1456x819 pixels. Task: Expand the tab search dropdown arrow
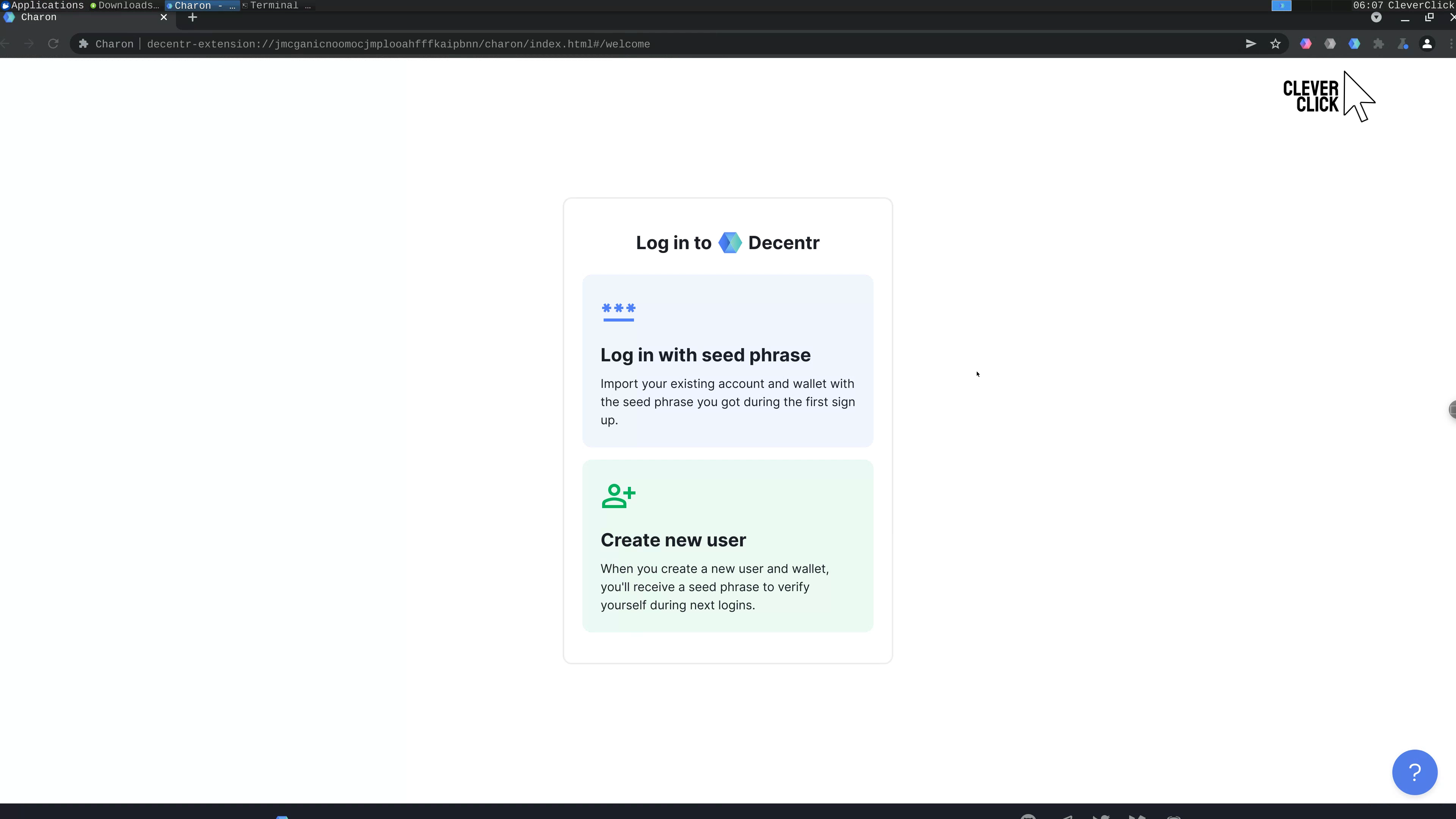click(x=1376, y=17)
